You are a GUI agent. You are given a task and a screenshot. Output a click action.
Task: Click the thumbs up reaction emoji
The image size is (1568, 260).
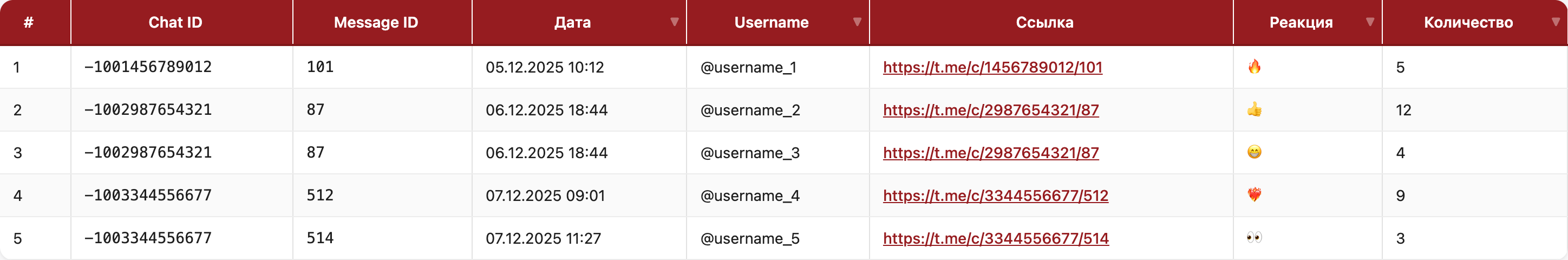point(1254,109)
